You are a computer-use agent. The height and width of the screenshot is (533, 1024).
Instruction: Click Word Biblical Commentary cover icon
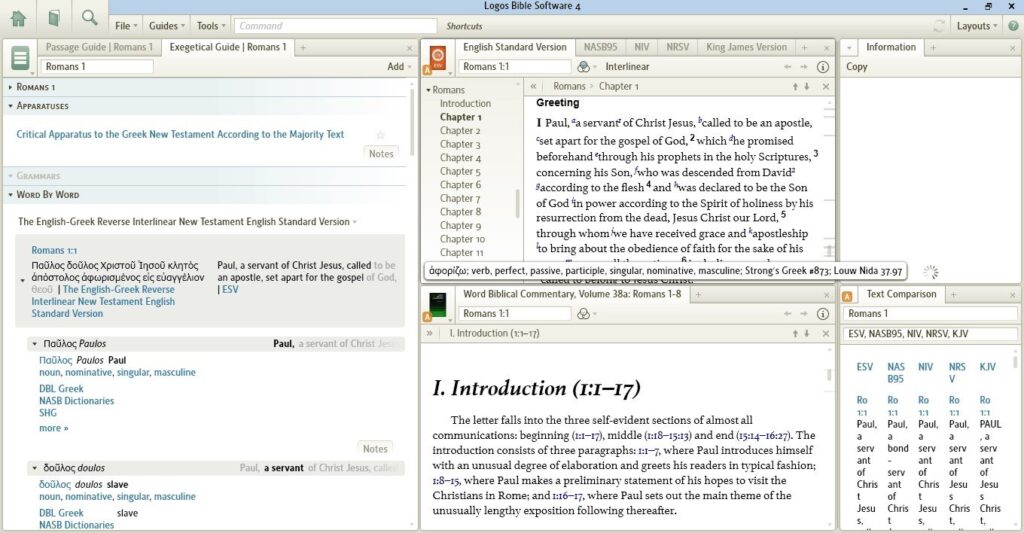437,305
